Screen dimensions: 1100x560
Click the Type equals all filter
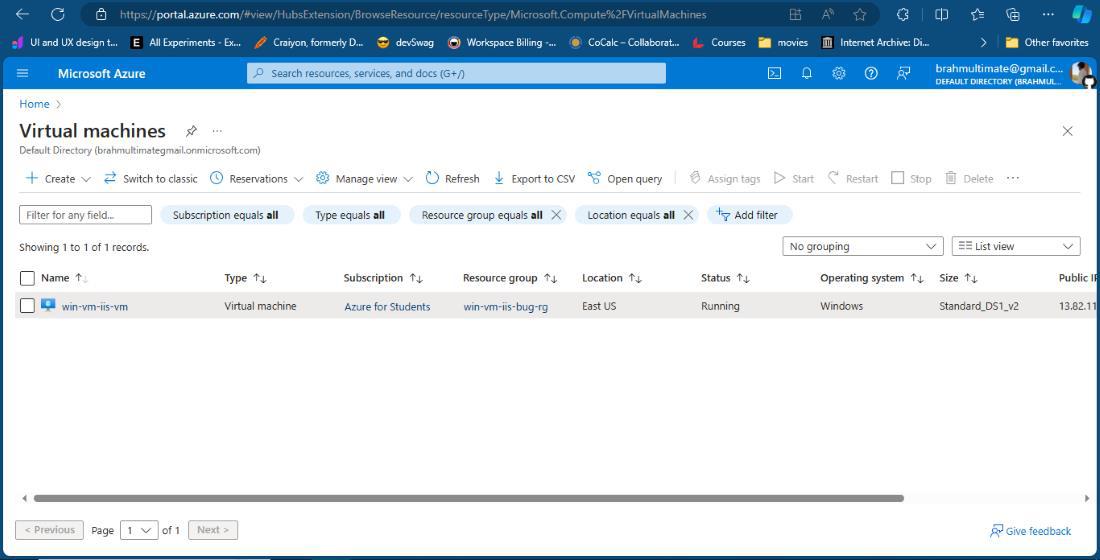(x=350, y=215)
